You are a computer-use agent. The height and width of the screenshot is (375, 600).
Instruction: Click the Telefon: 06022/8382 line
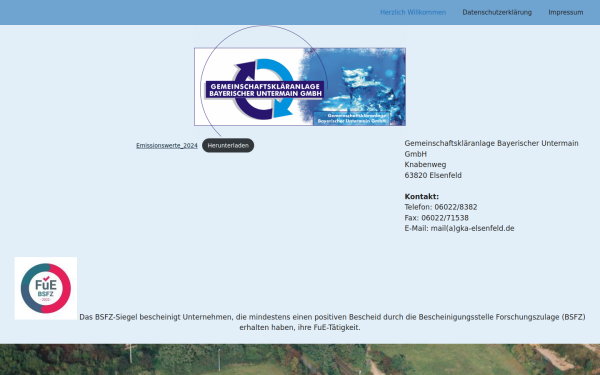[441, 207]
